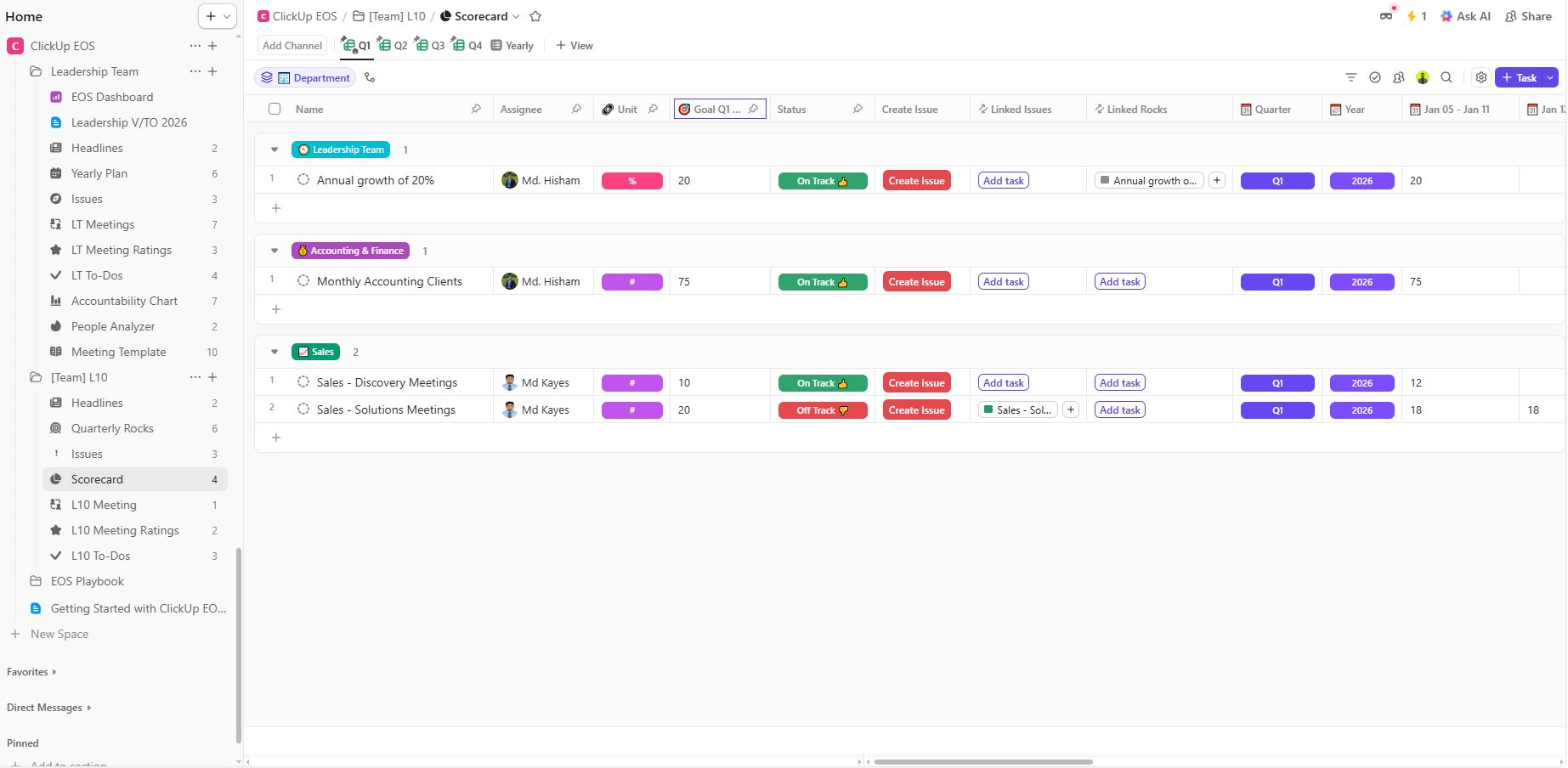Open the dropdown arrow beside Task button
The height and width of the screenshot is (768, 1568).
1550,77
